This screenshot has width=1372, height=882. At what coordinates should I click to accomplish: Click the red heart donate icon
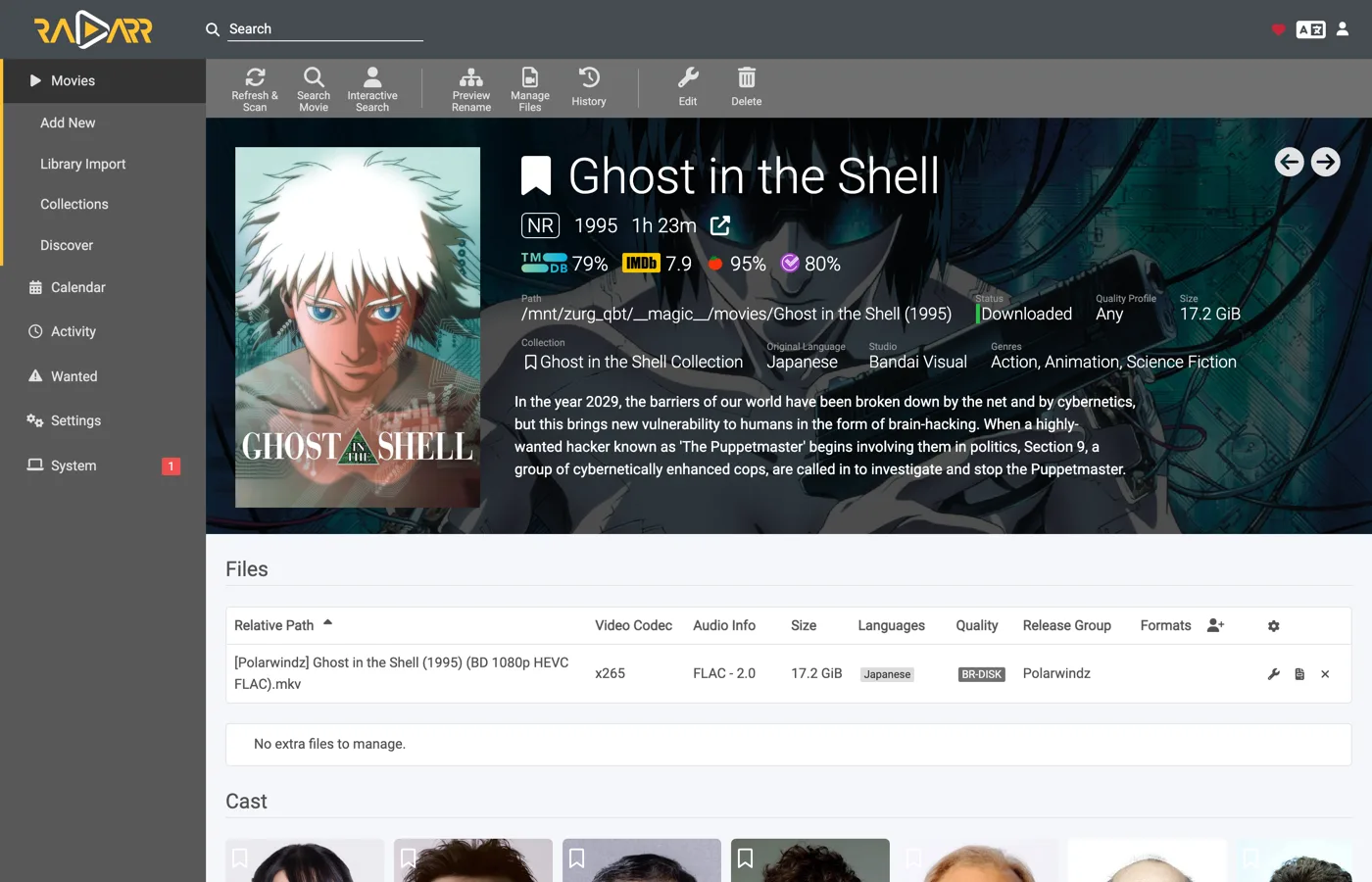1278,29
